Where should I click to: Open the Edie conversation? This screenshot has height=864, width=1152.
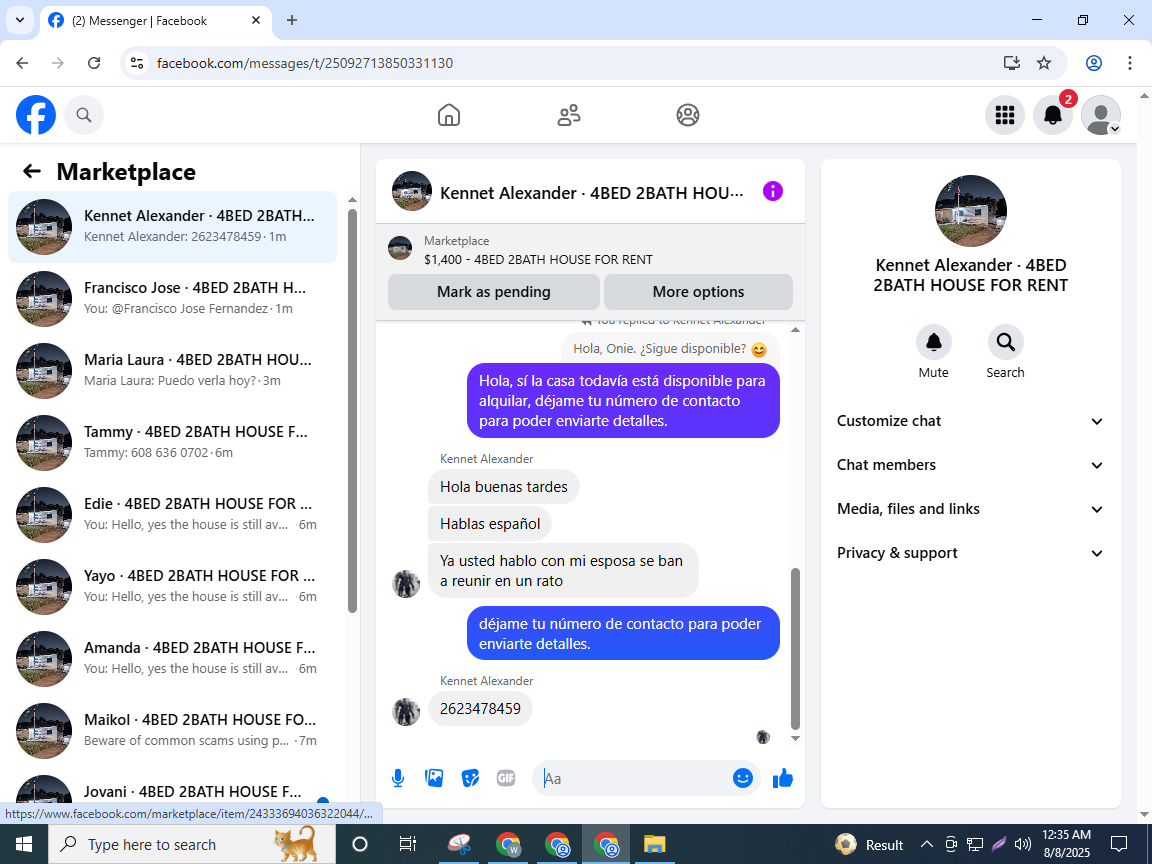pyautogui.click(x=173, y=514)
